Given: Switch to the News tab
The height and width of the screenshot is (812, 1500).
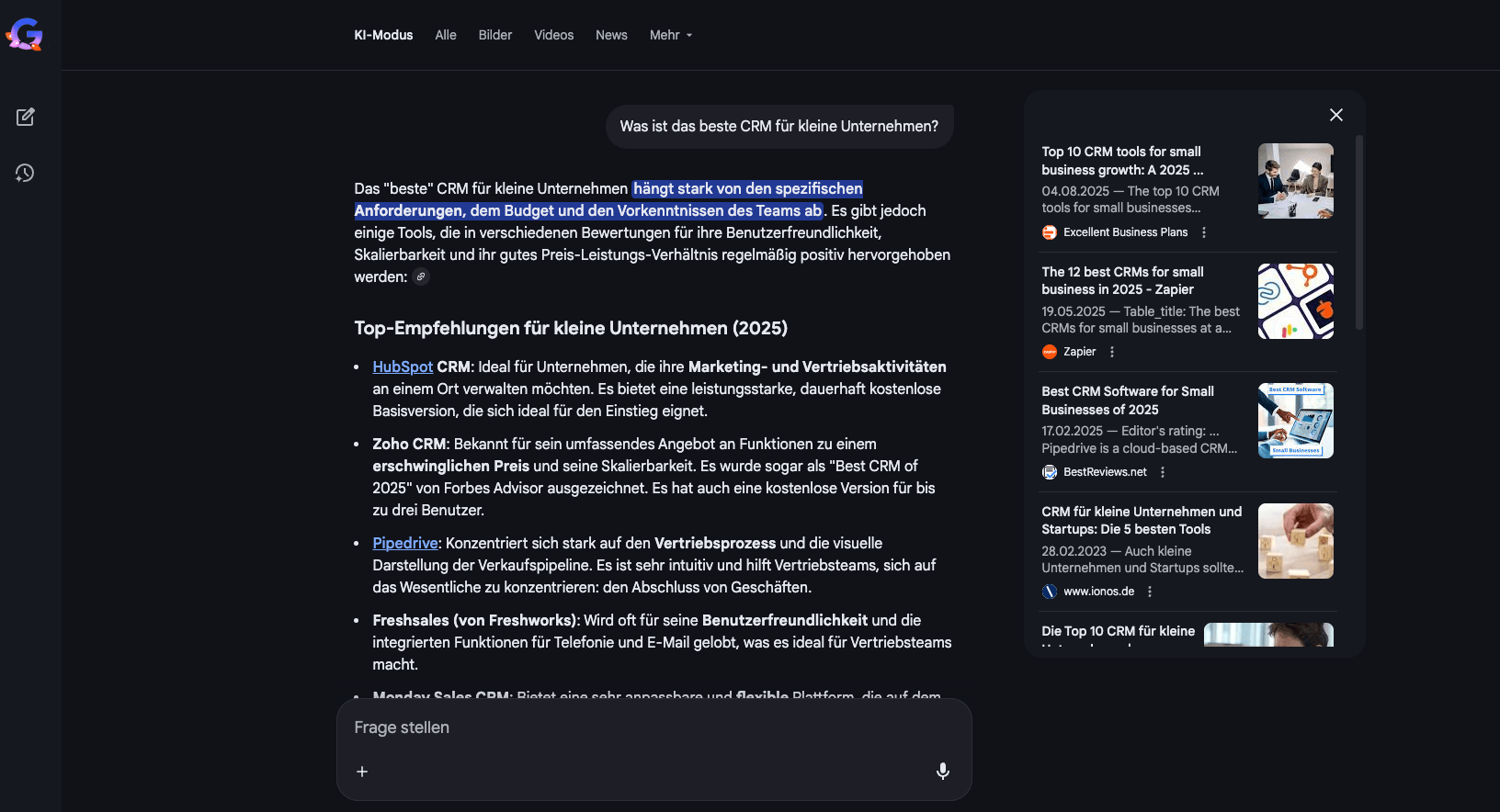Looking at the screenshot, I should [611, 35].
